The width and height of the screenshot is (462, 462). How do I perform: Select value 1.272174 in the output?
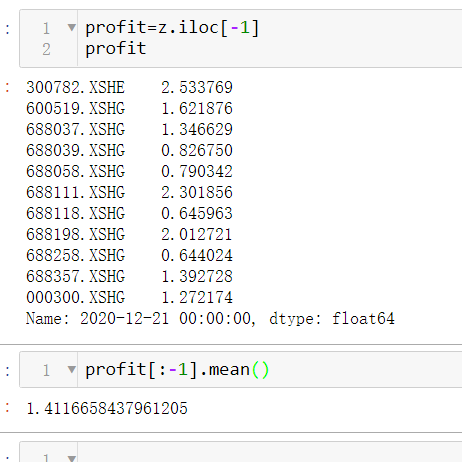tap(197, 298)
